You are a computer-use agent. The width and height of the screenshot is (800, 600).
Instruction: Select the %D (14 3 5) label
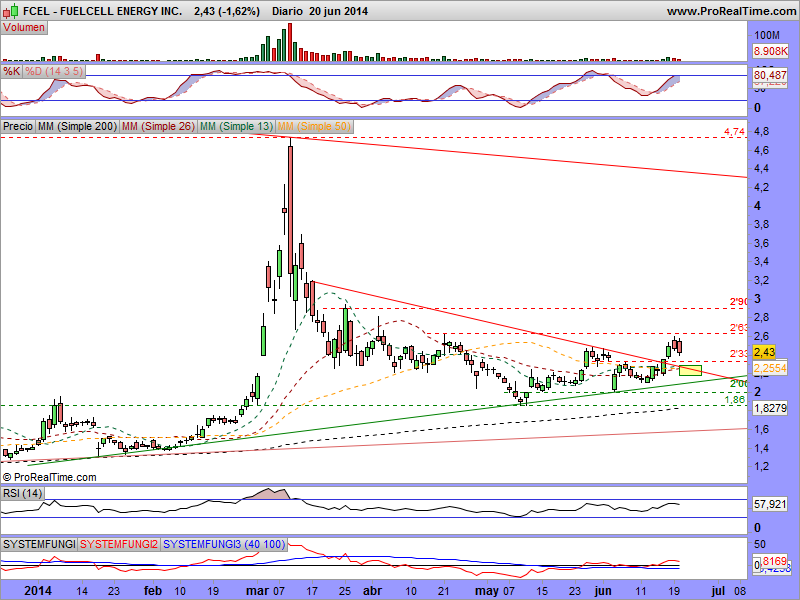[54, 71]
